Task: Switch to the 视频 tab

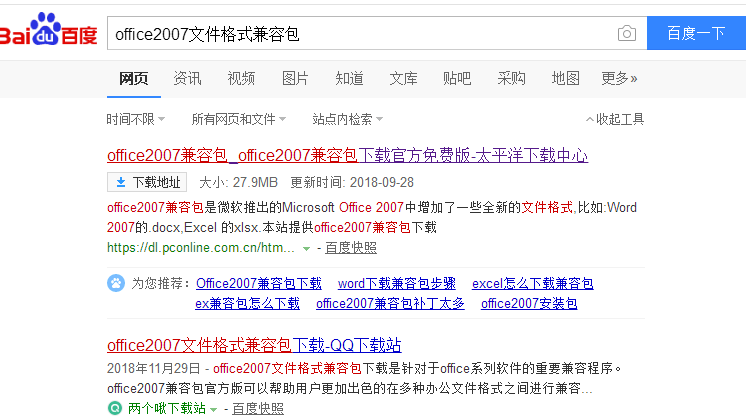Action: pyautogui.click(x=241, y=78)
